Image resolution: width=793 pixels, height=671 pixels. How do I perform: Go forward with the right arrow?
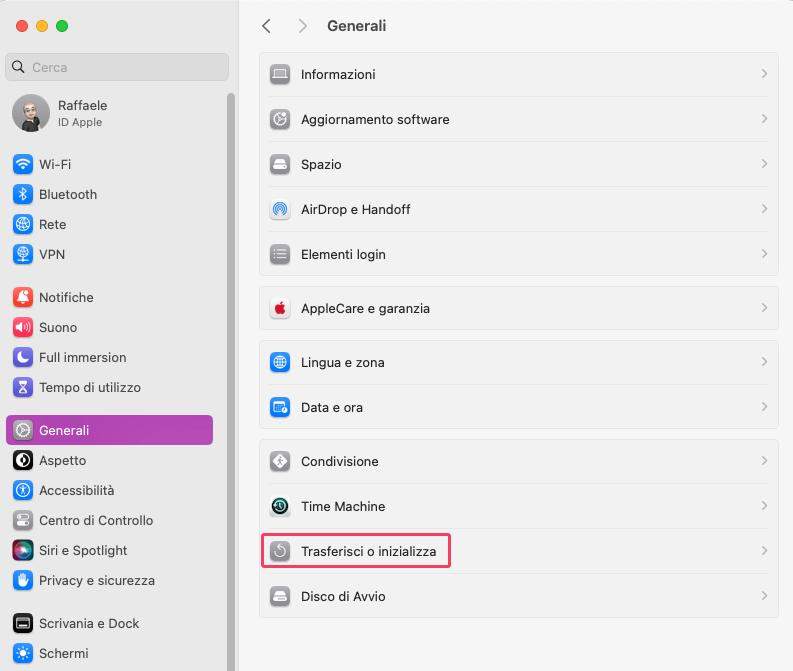[302, 26]
